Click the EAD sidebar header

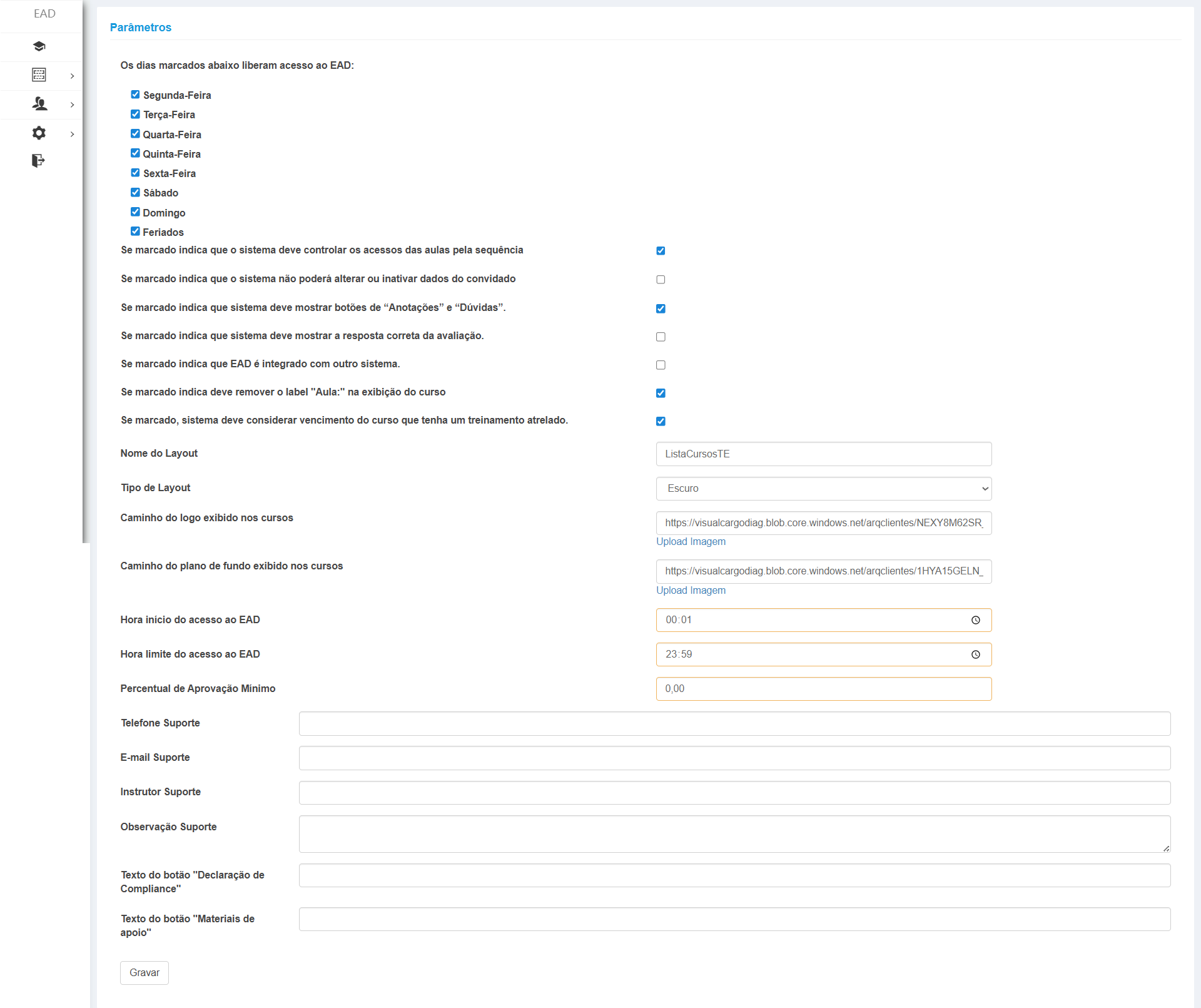click(44, 14)
